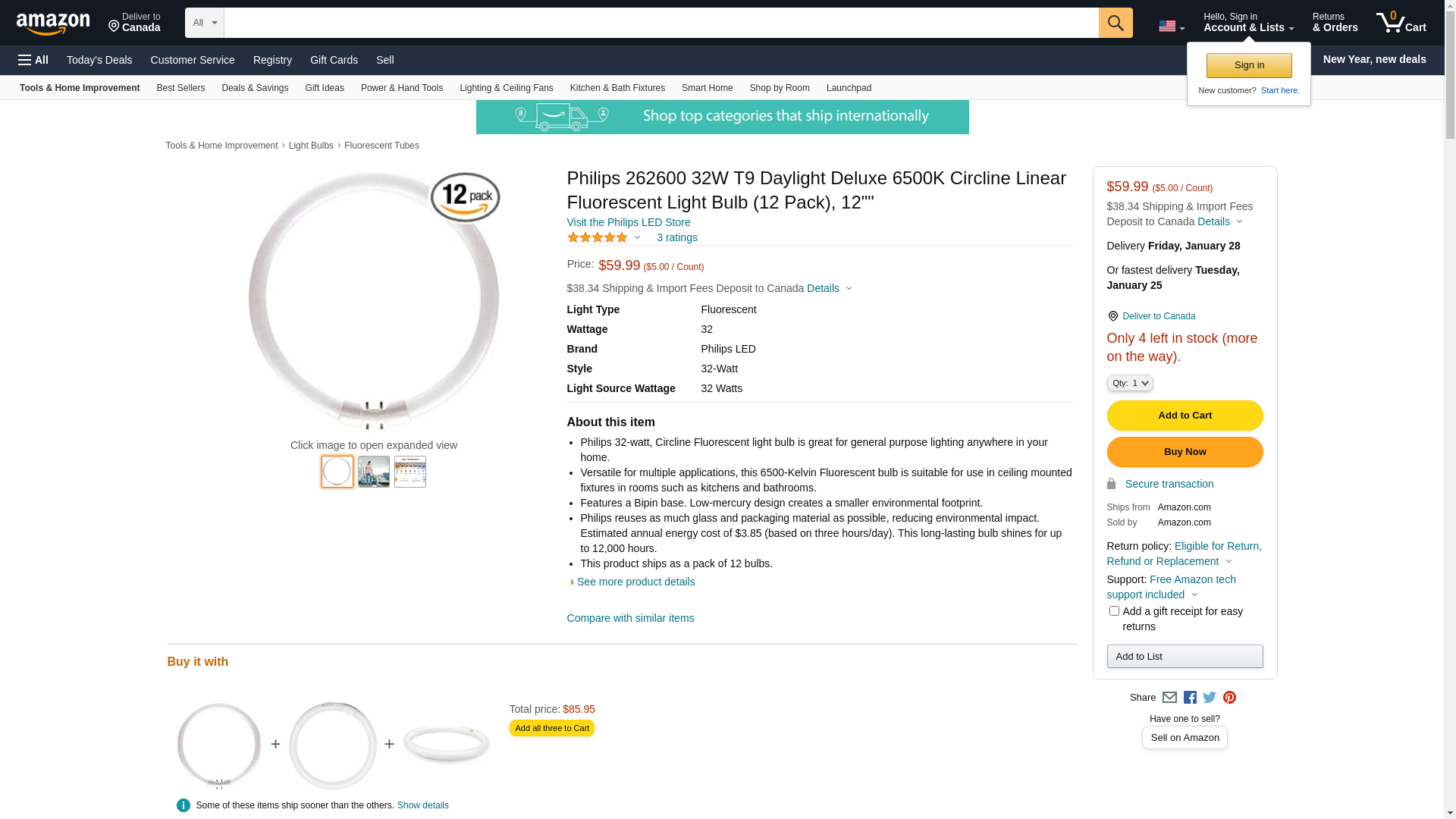The width and height of the screenshot is (1456, 819).
Task: Share product on Facebook
Action: 1190,698
